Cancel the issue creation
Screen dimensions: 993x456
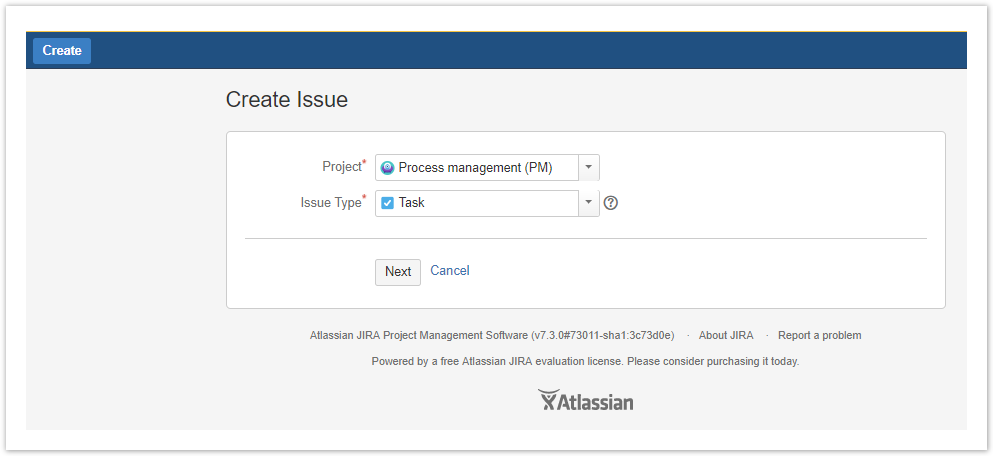tap(449, 271)
